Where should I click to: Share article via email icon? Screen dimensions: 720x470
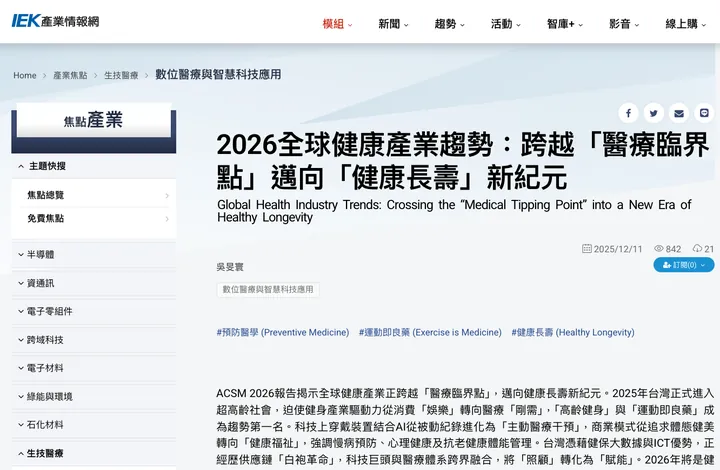point(679,113)
